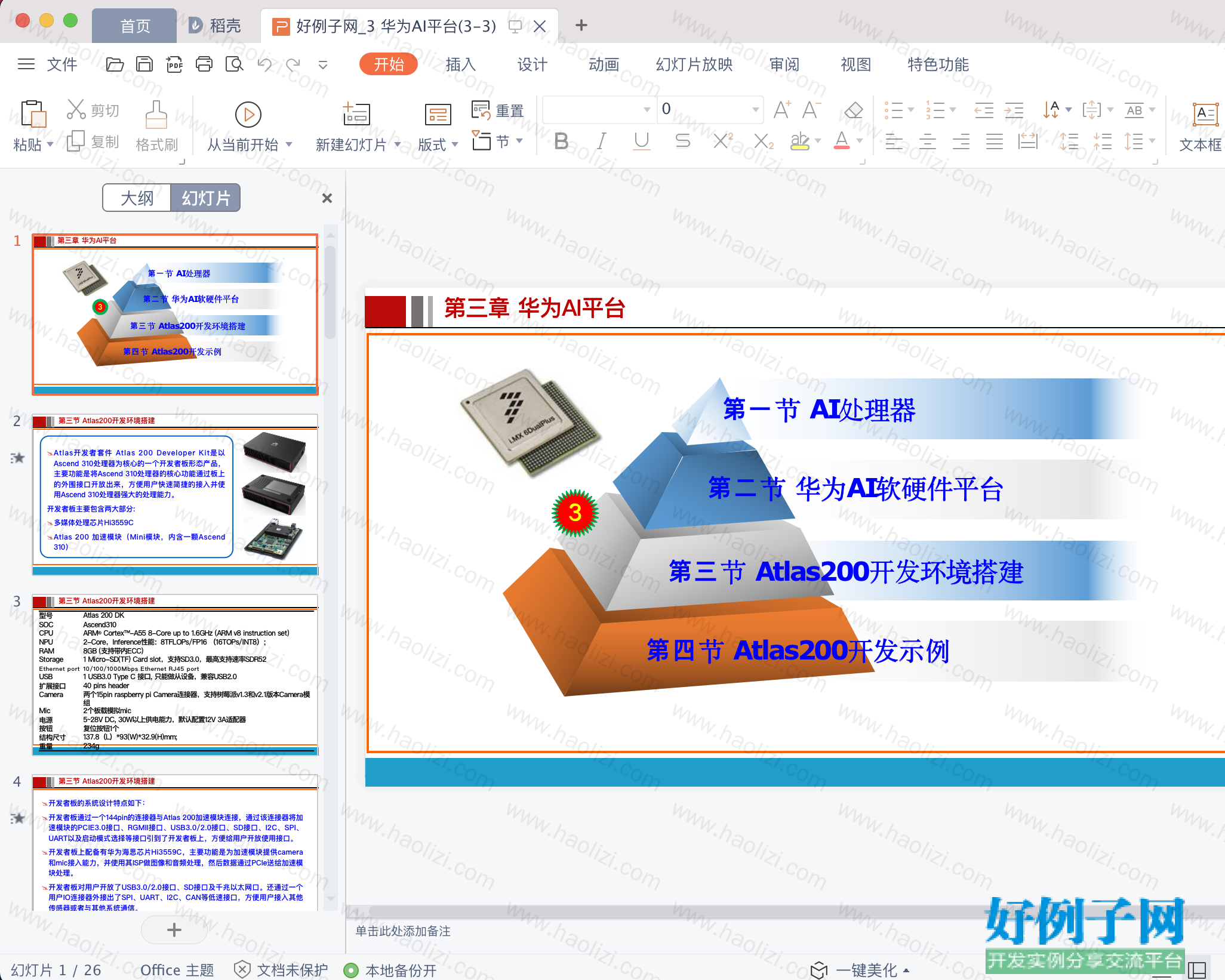Expand the 版式 layout dropdown
This screenshot has height=980, width=1225.
tap(455, 144)
